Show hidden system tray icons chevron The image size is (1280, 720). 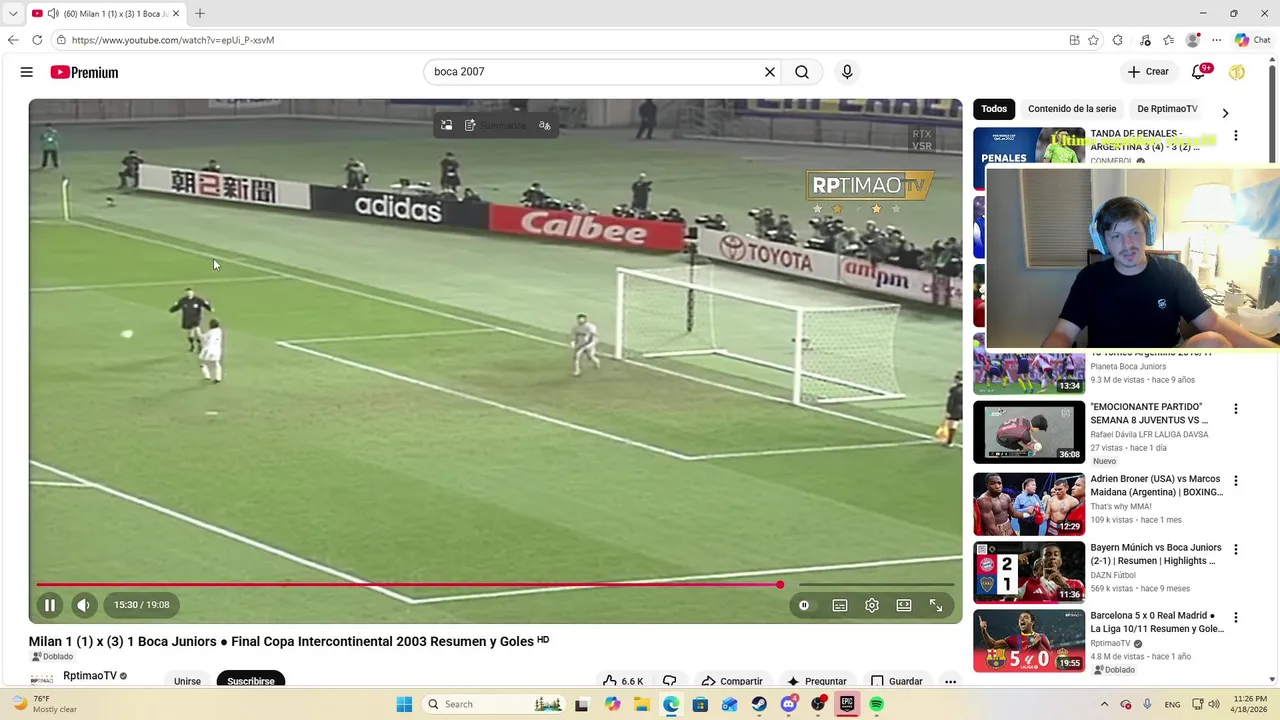pos(1104,704)
